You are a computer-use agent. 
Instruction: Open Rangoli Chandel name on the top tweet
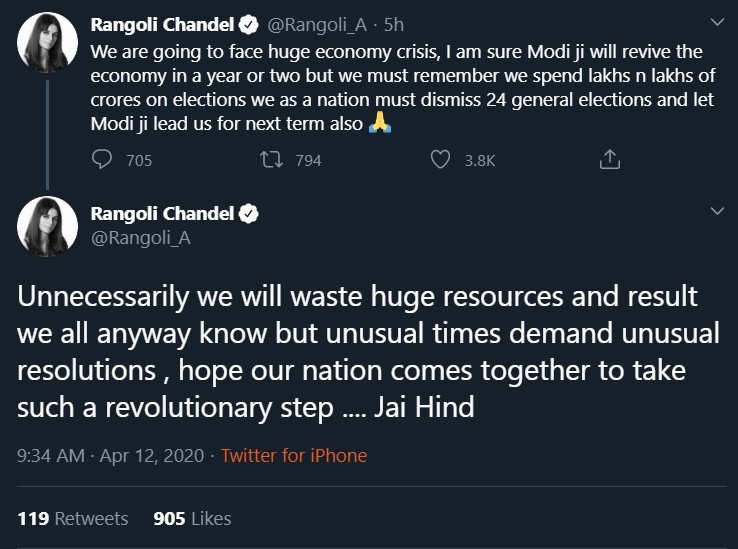pos(161,22)
